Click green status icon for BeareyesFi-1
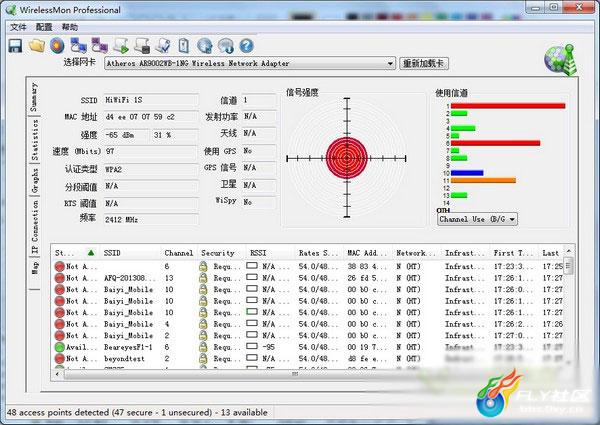Image resolution: width=600 pixels, height=425 pixels. point(59,347)
